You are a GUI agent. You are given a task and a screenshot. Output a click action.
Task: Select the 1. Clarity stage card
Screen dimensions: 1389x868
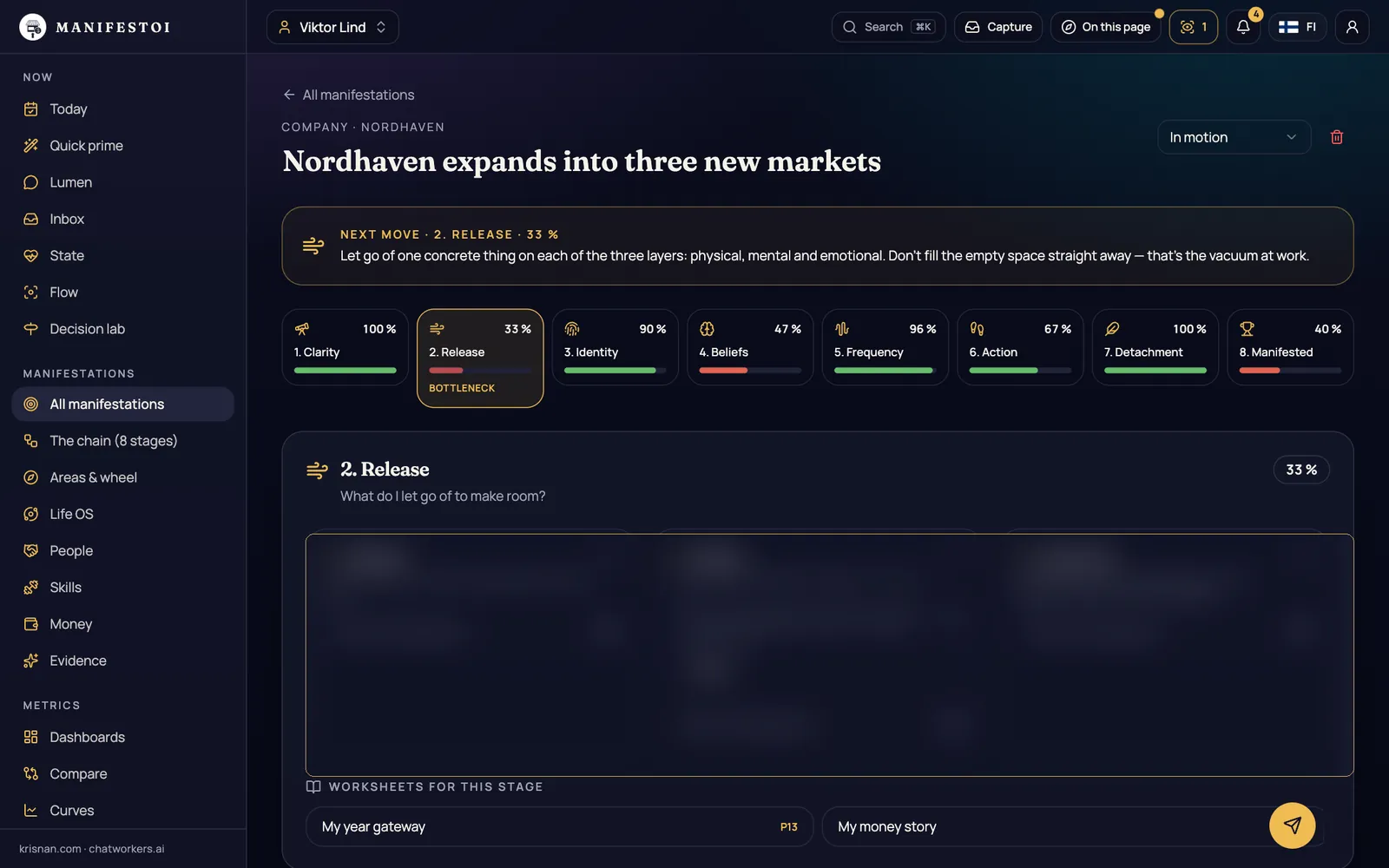(x=346, y=347)
